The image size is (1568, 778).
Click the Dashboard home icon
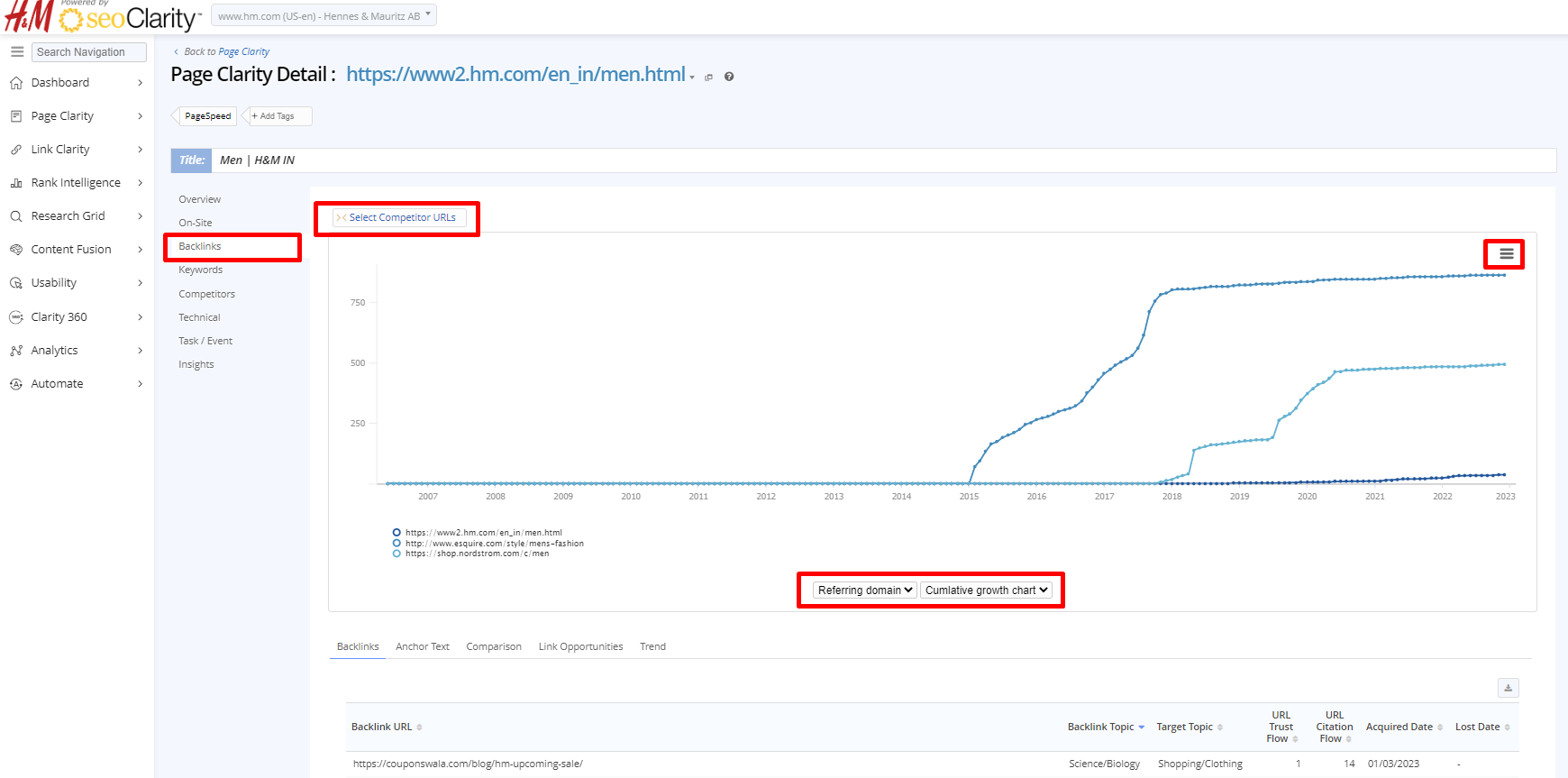coord(16,83)
